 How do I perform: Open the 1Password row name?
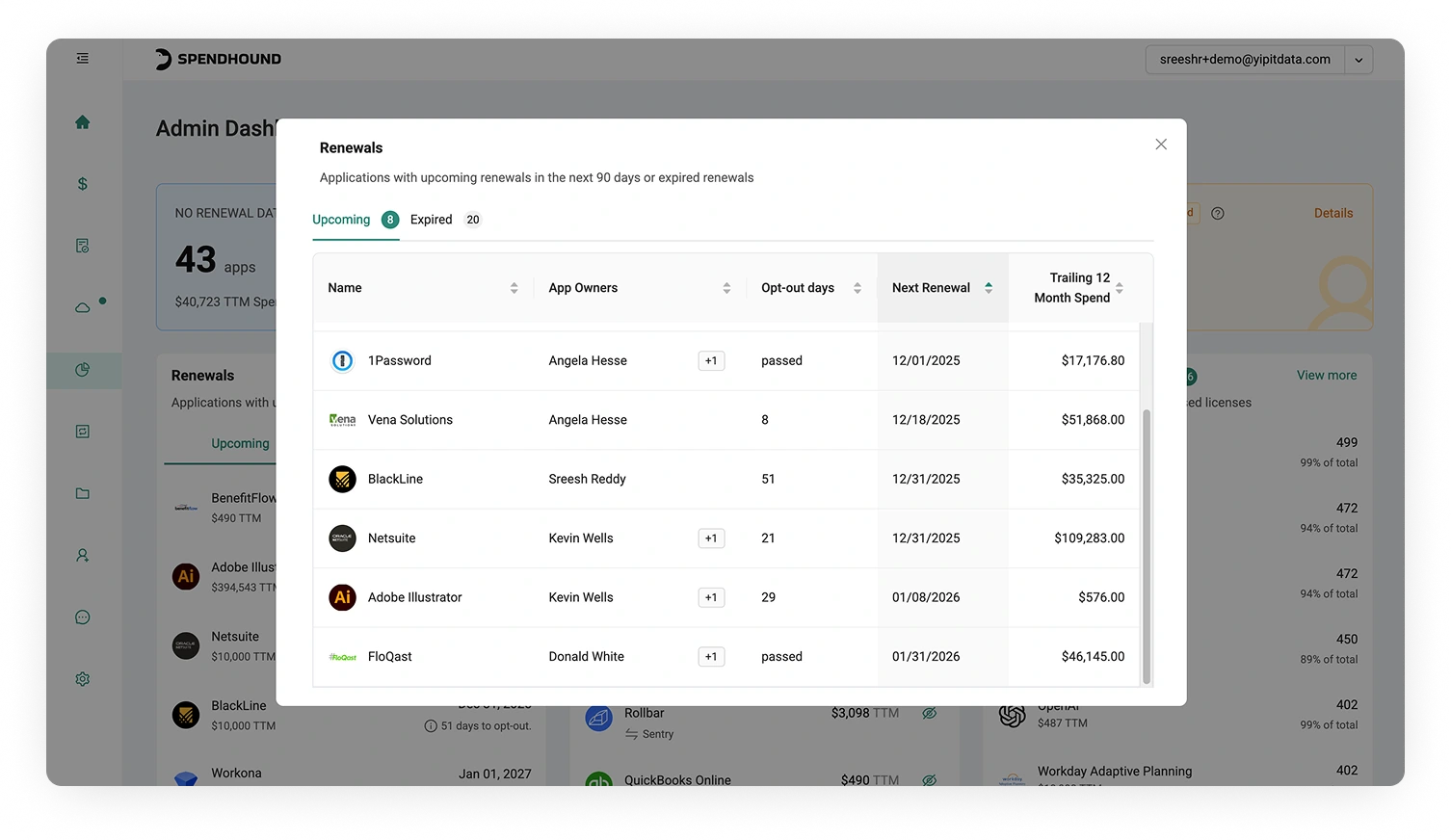coord(400,360)
